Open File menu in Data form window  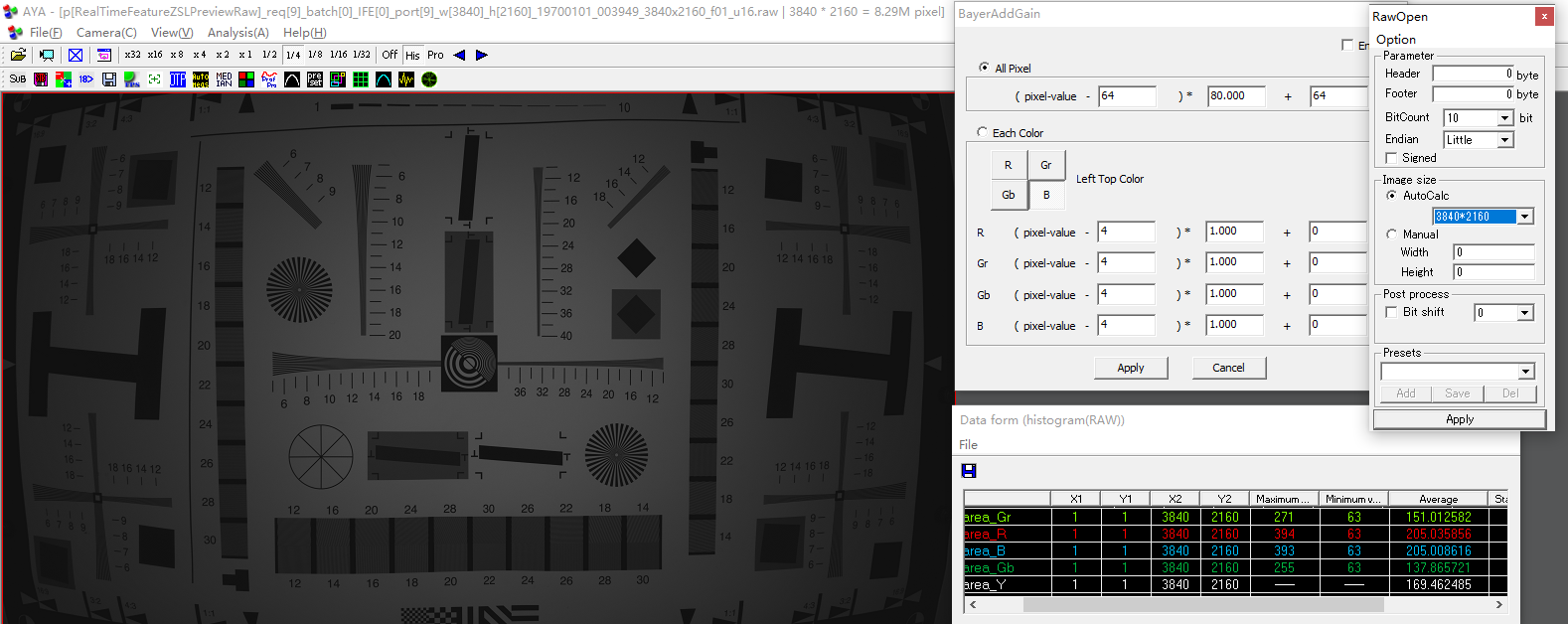[x=969, y=445]
